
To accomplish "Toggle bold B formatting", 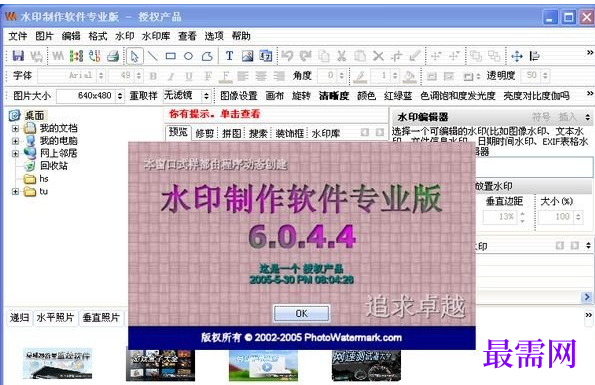I will [153, 76].
